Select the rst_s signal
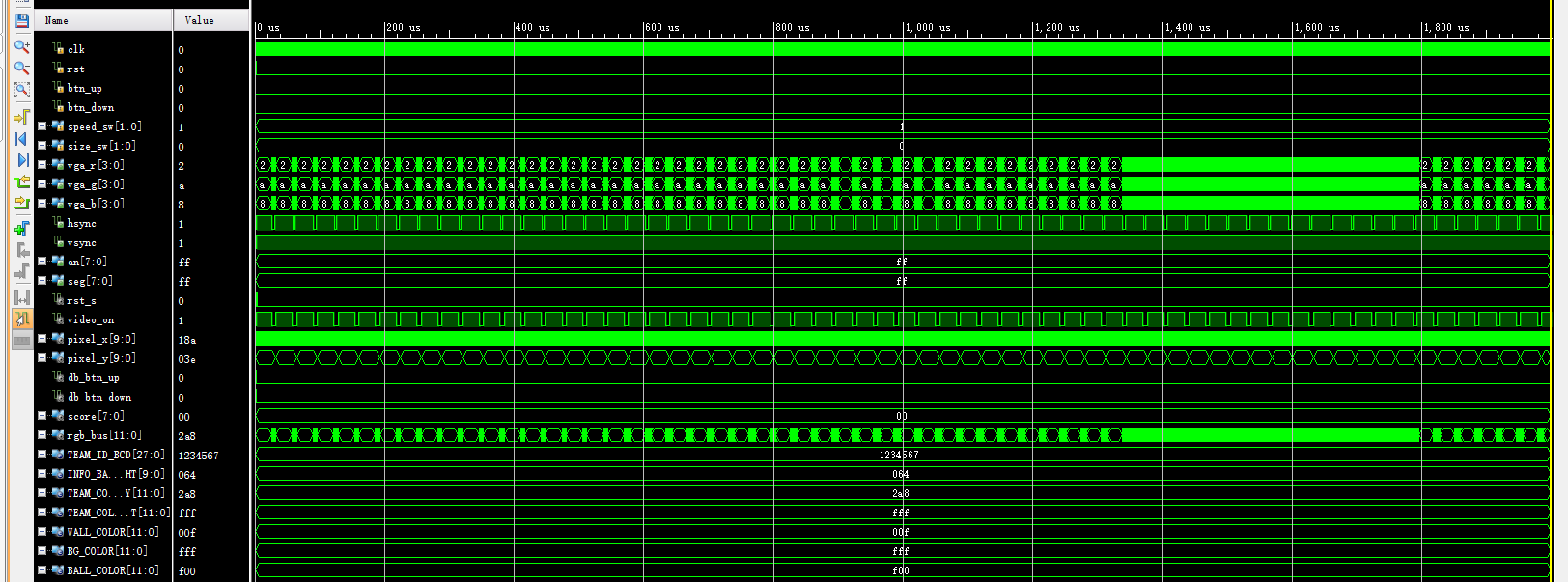Viewport: 1568px width, 582px height. (81, 300)
